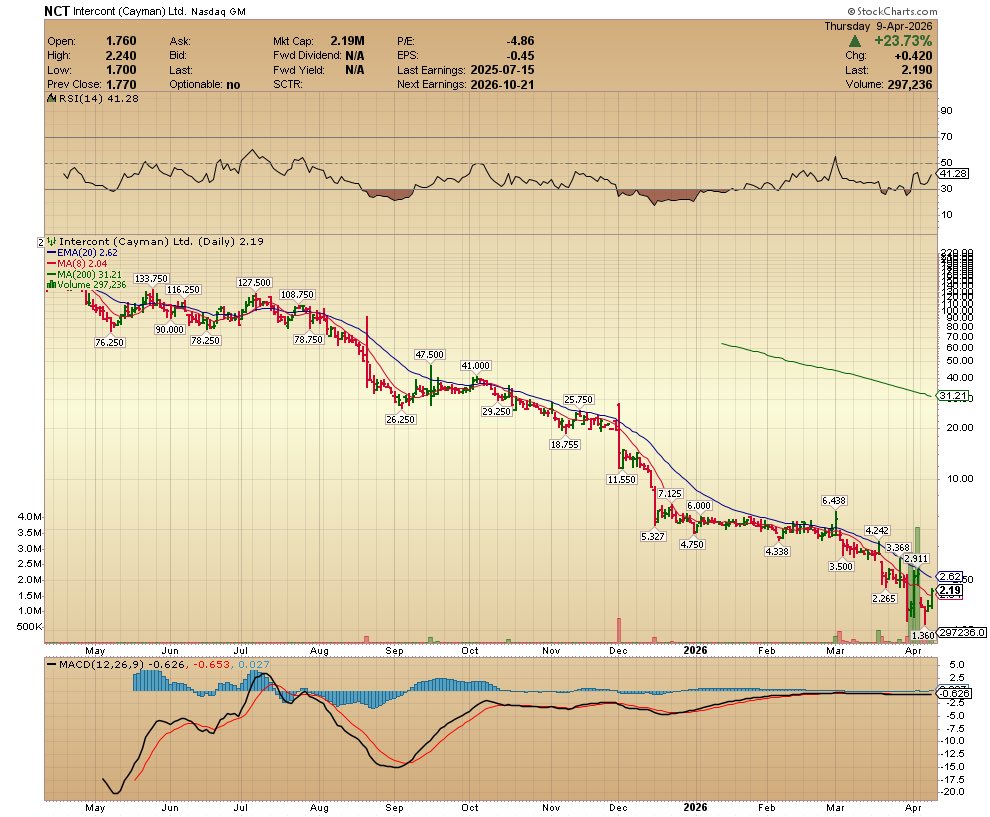Viewport: 990px width, 817px height.
Task: Click the 2.62 EMA axis tag
Action: [950, 576]
